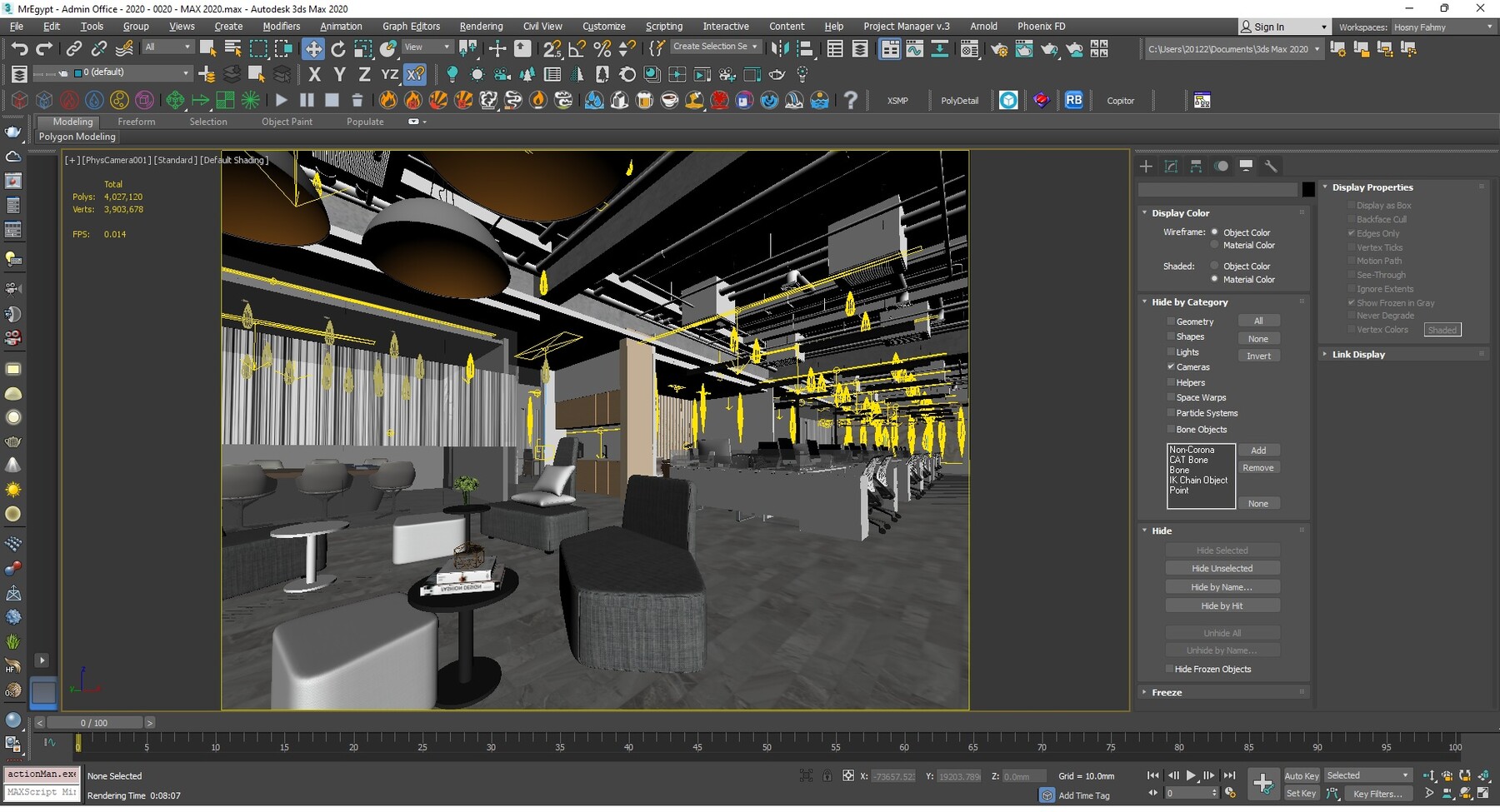Open Render Setup with the teapot icon
1500x812 pixels.
pyautogui.click(x=999, y=48)
